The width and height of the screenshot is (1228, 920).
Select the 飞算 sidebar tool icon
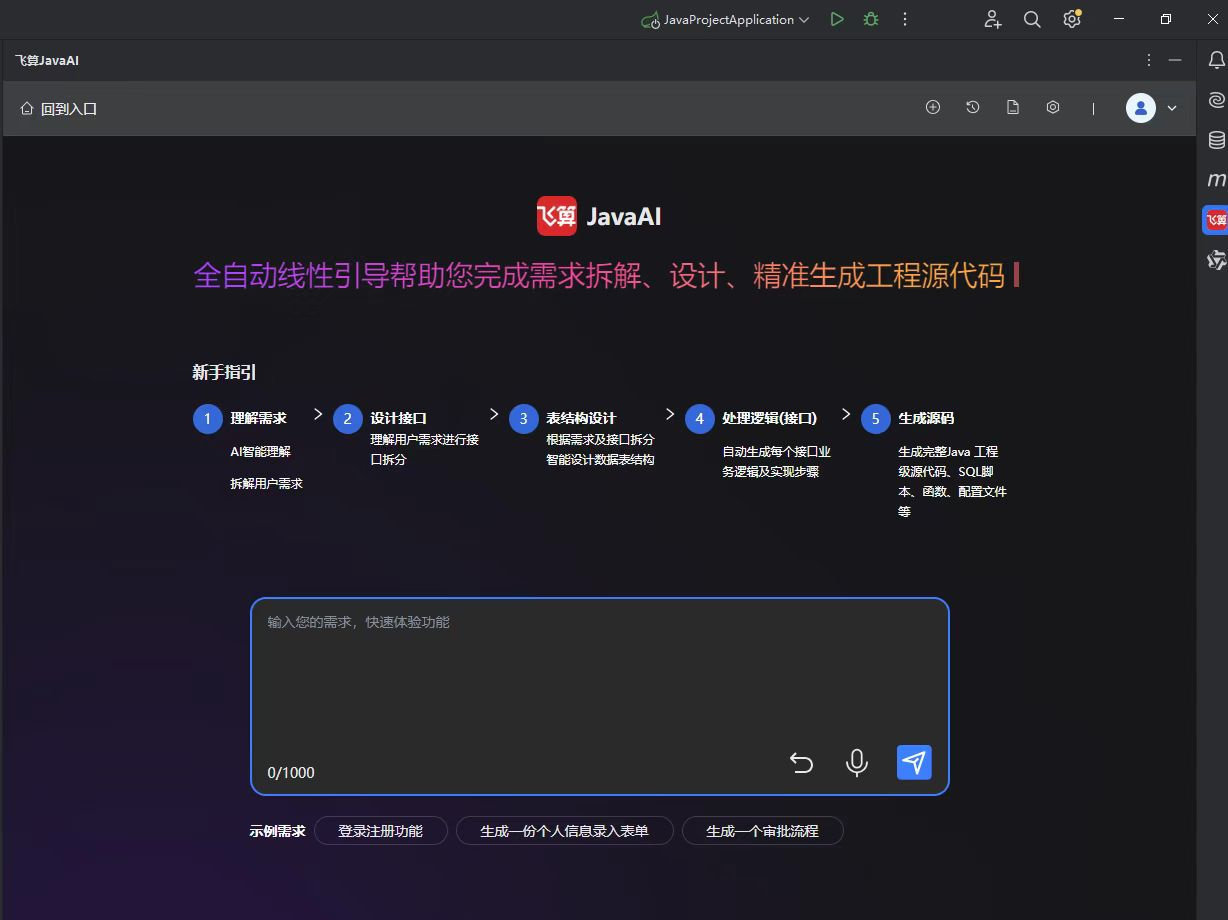(1216, 220)
